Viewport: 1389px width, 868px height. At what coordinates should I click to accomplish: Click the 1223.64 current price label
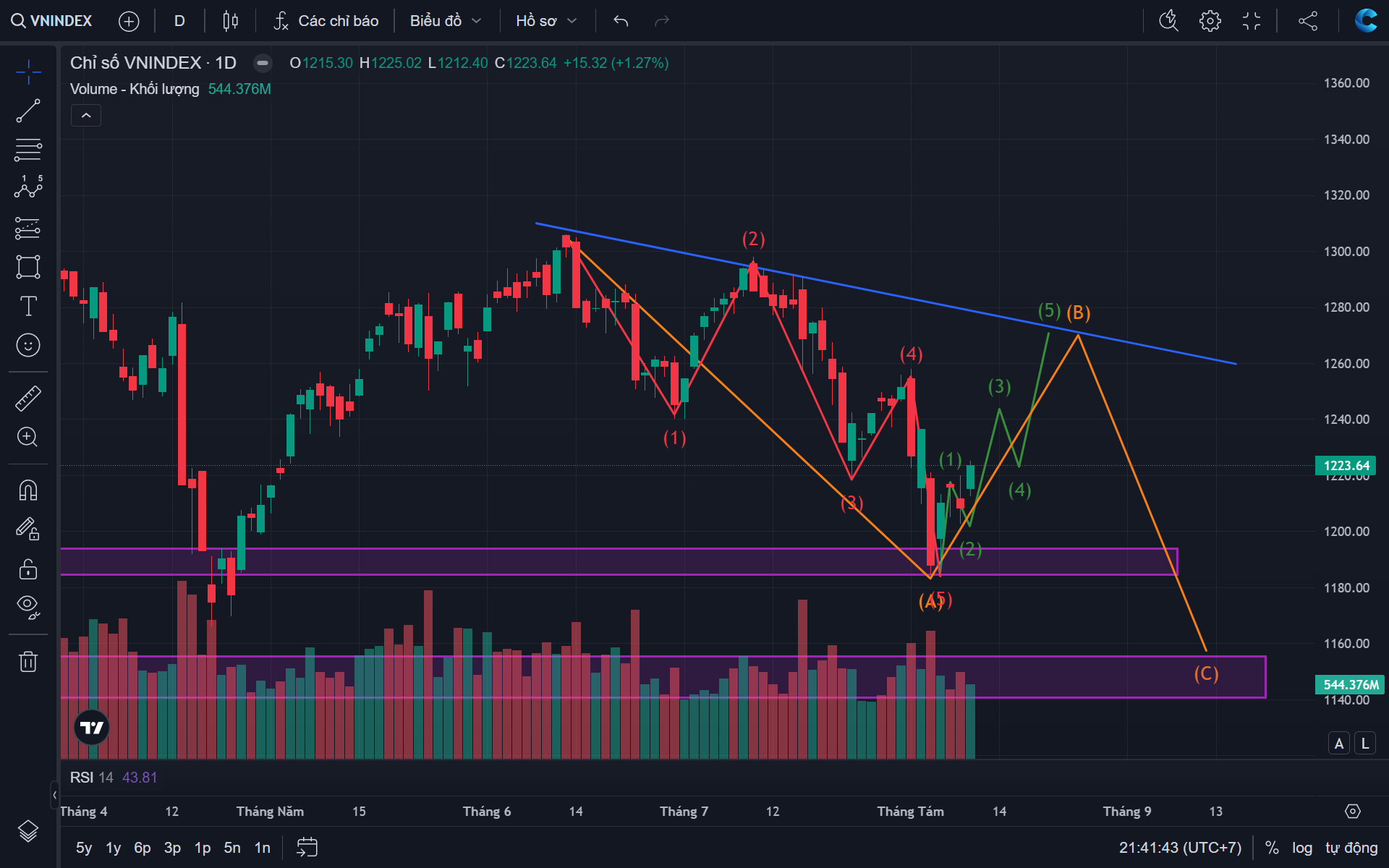pyautogui.click(x=1346, y=466)
